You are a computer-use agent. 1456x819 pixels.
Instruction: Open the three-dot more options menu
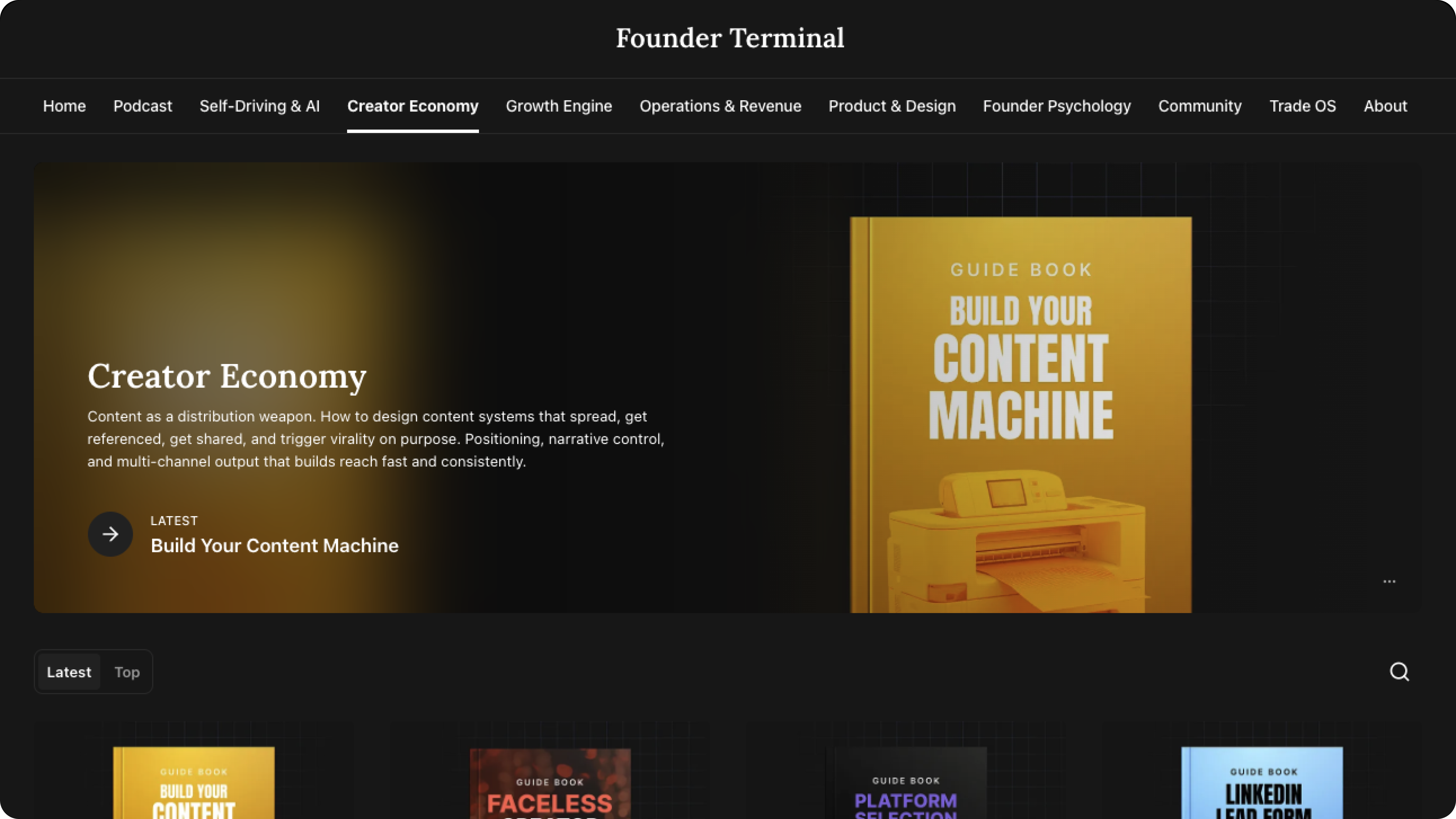click(x=1389, y=581)
